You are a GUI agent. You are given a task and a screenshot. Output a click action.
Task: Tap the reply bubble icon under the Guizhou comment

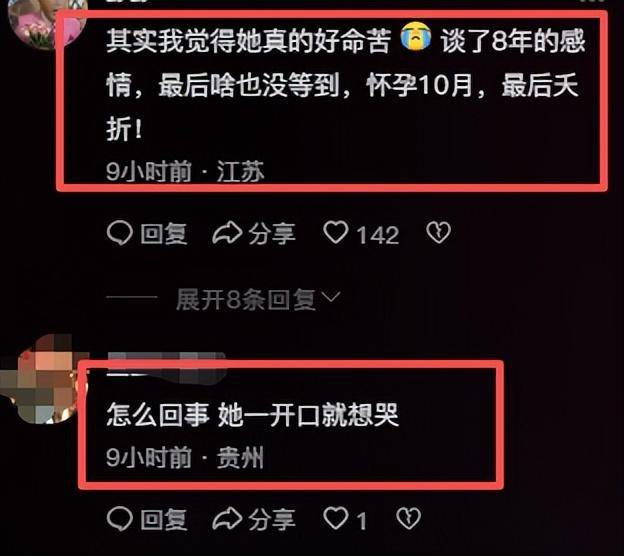(119, 519)
